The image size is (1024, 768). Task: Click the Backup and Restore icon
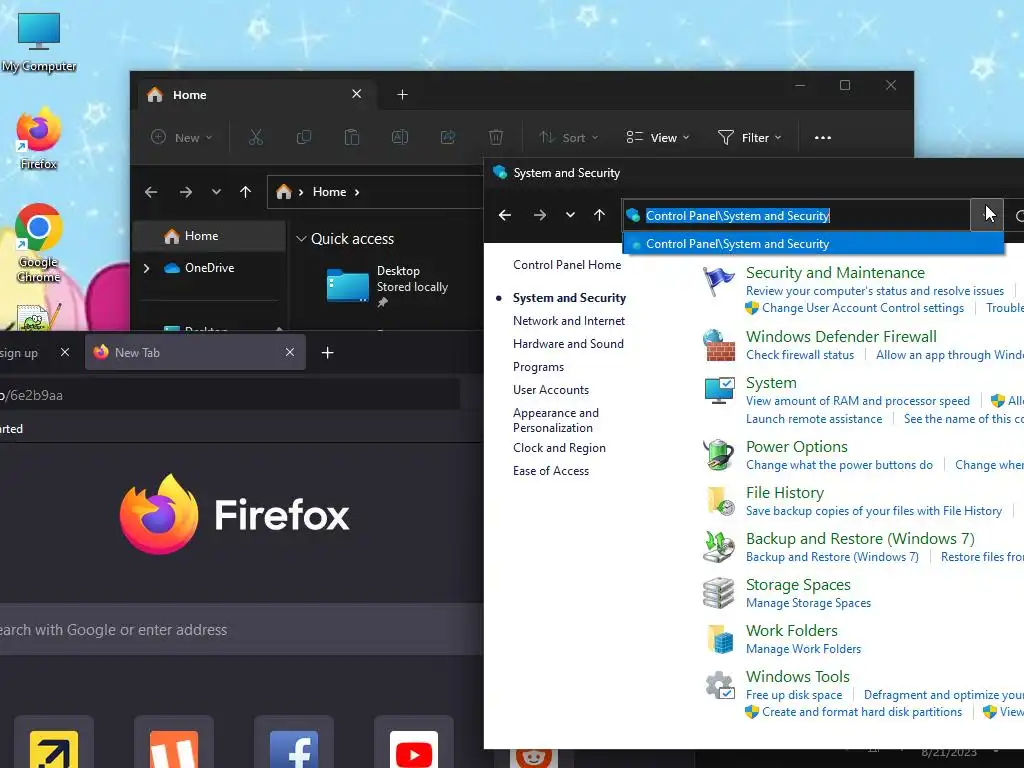(718, 547)
